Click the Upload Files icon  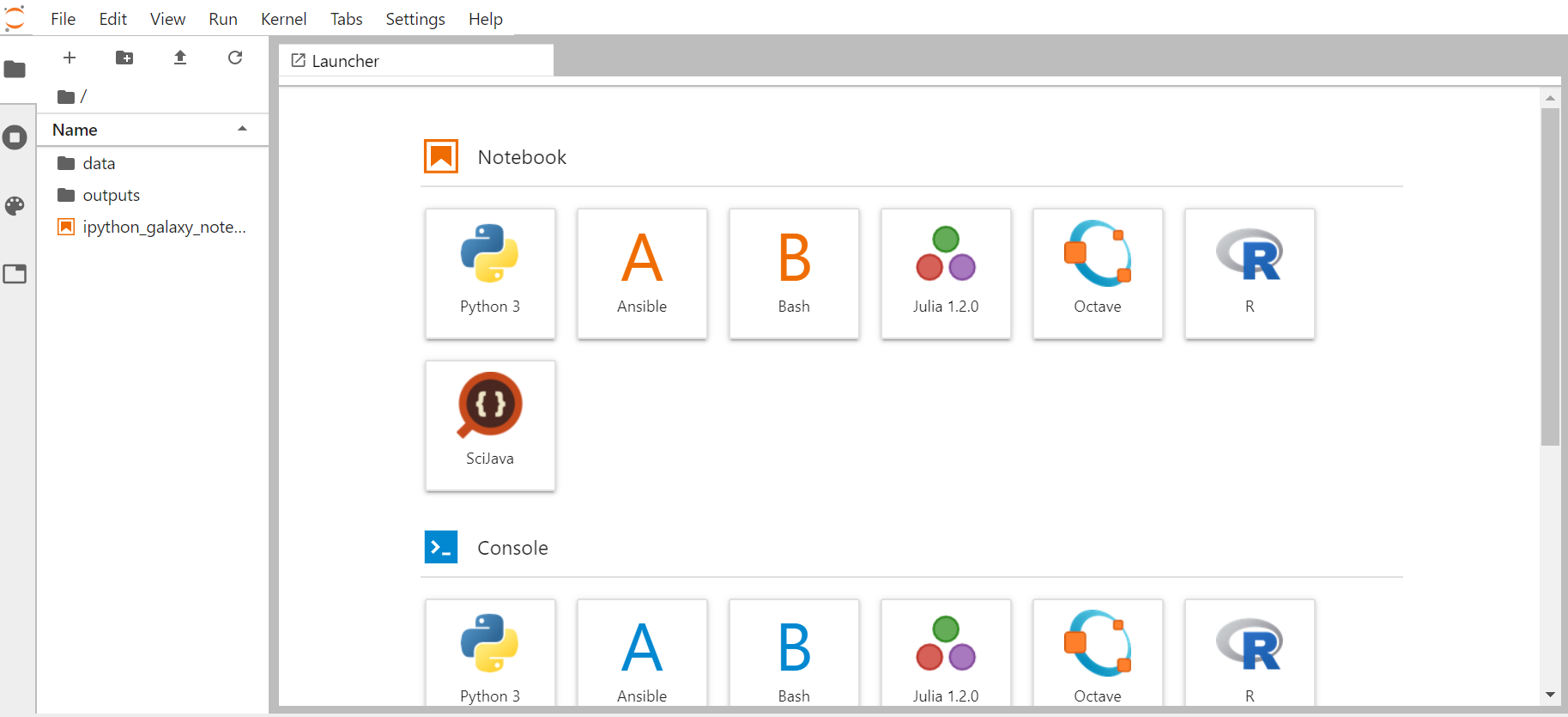(180, 58)
